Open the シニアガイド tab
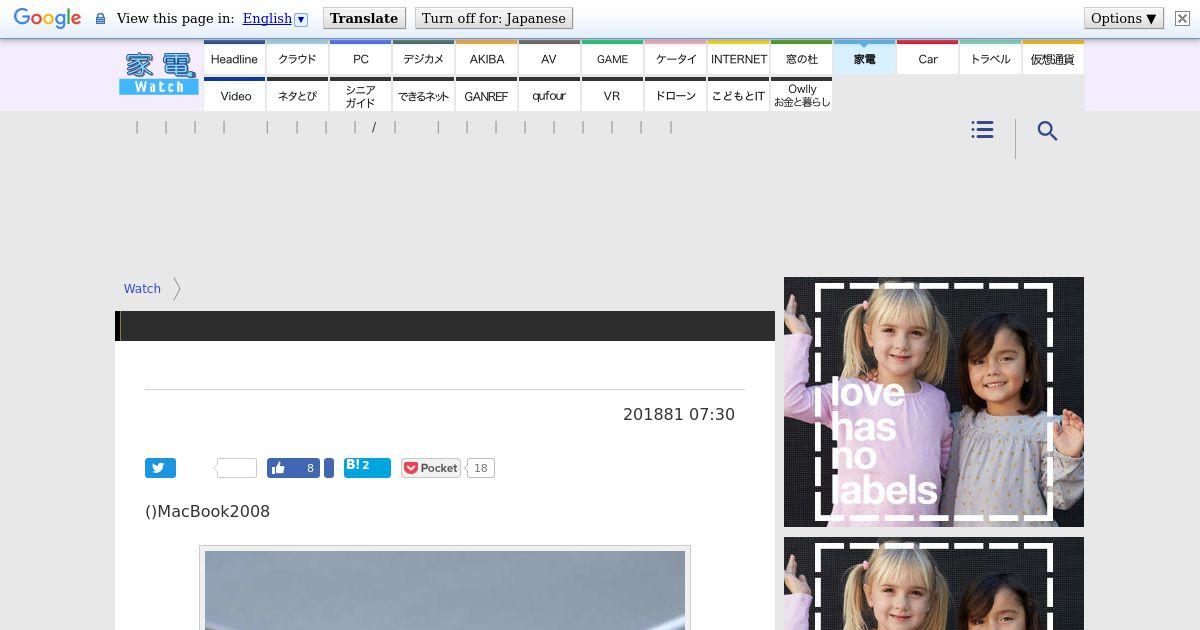The image size is (1200, 630). click(x=360, y=95)
